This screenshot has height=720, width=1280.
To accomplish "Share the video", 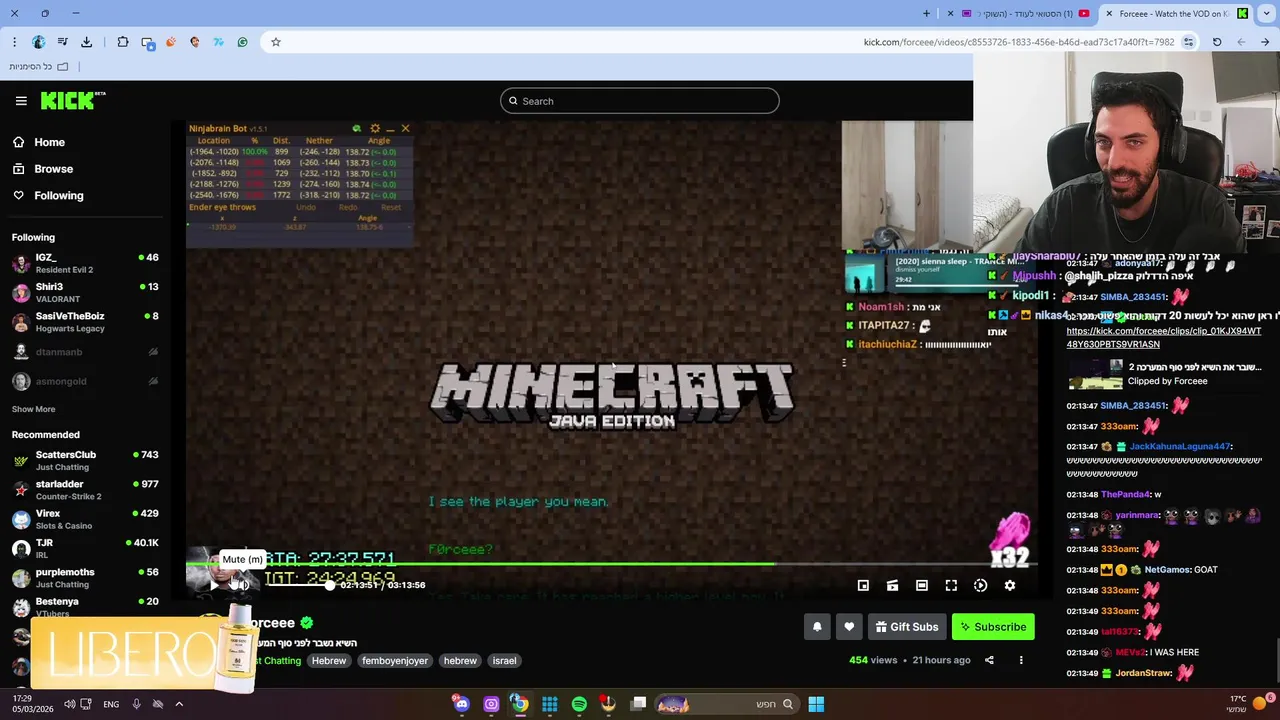I will pos(989,660).
